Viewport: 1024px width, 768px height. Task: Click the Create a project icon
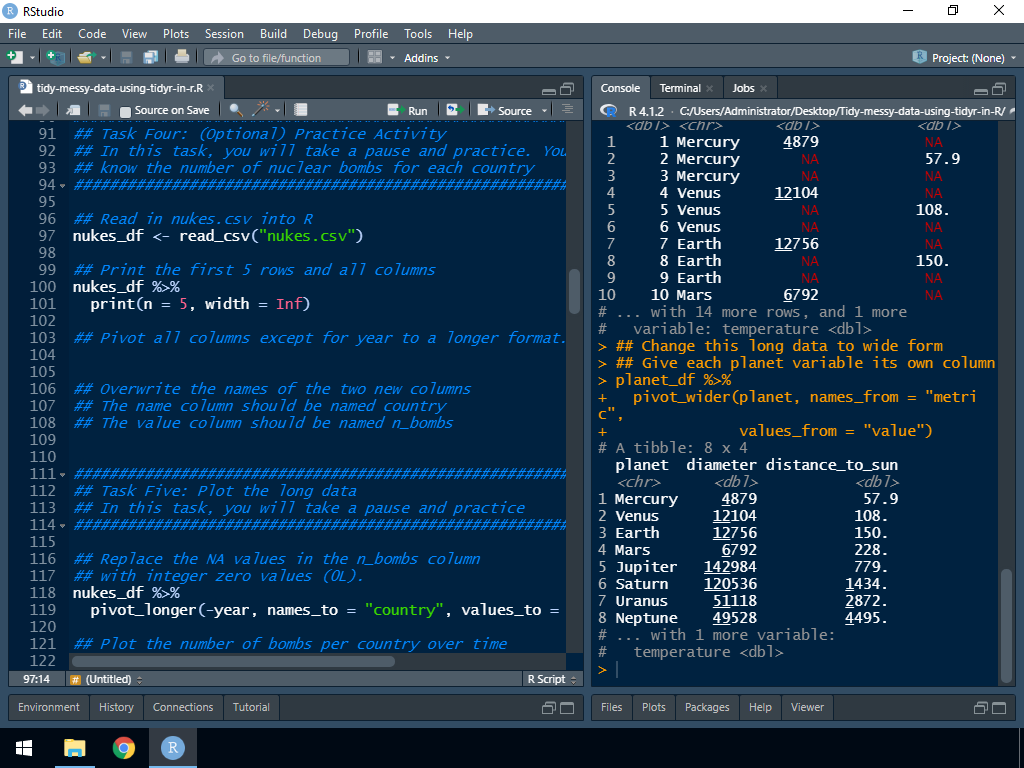54,58
